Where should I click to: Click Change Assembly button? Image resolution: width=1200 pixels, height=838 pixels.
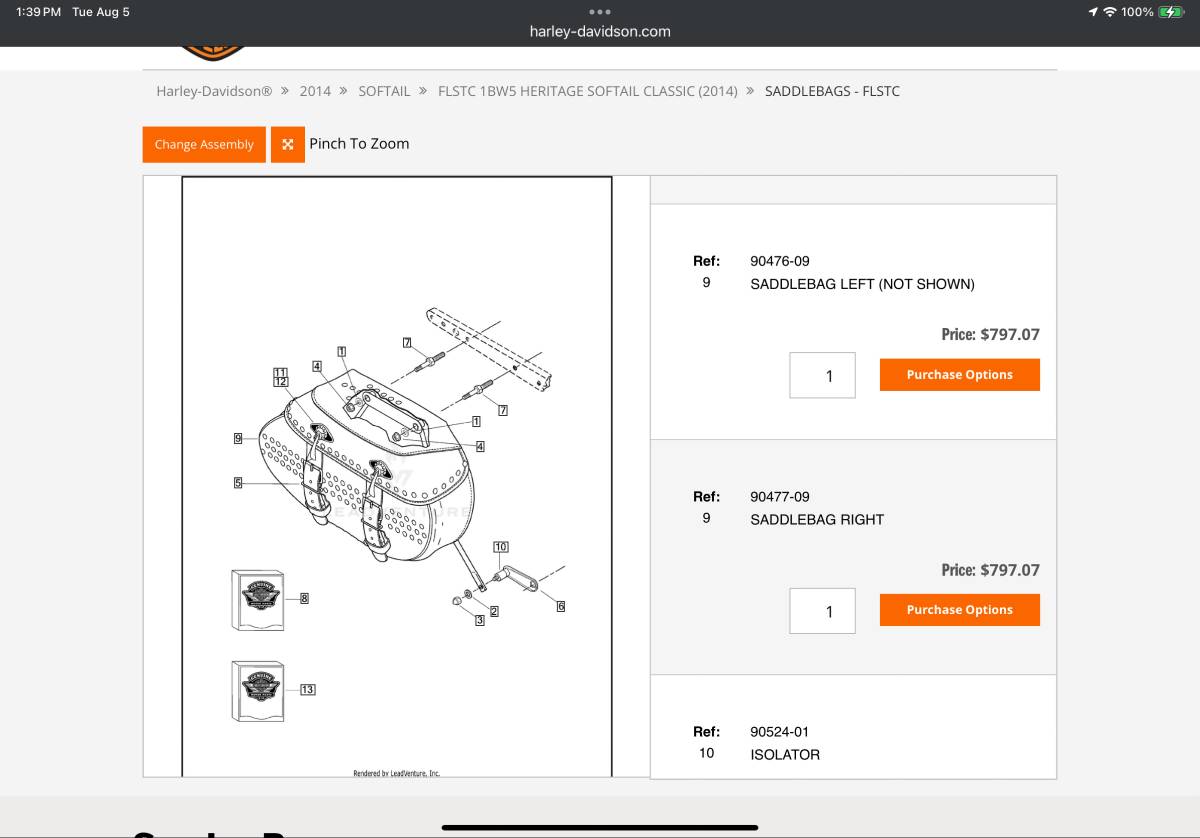(204, 144)
